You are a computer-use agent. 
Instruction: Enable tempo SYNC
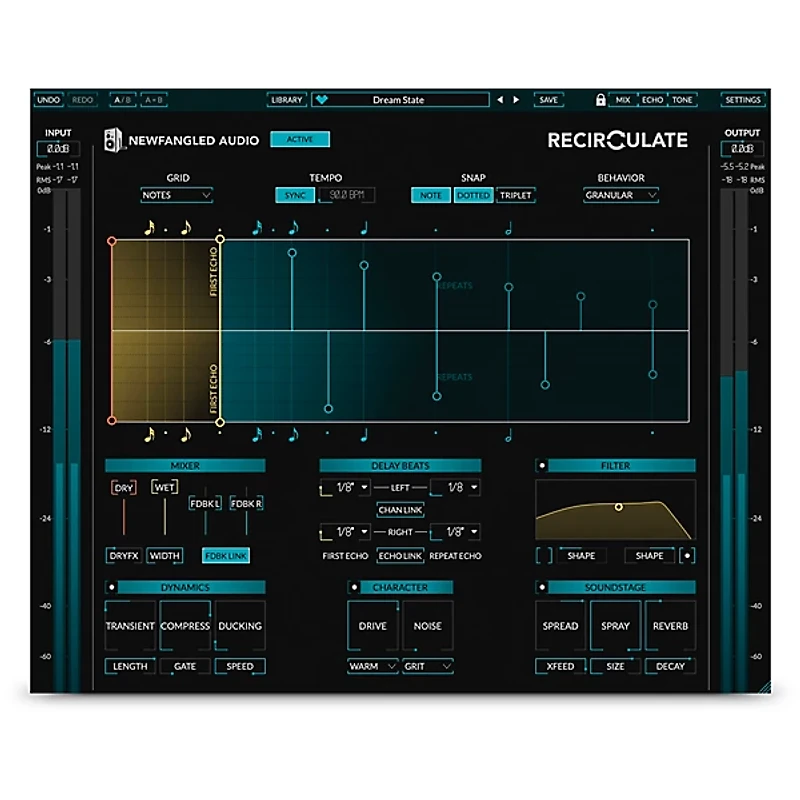pyautogui.click(x=295, y=195)
